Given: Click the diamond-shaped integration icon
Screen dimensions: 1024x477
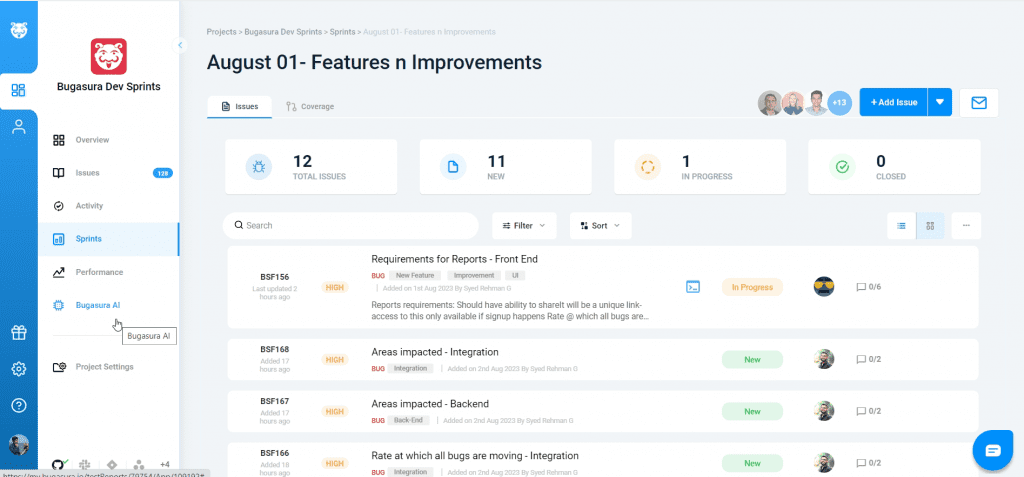Looking at the screenshot, I should click(112, 465).
